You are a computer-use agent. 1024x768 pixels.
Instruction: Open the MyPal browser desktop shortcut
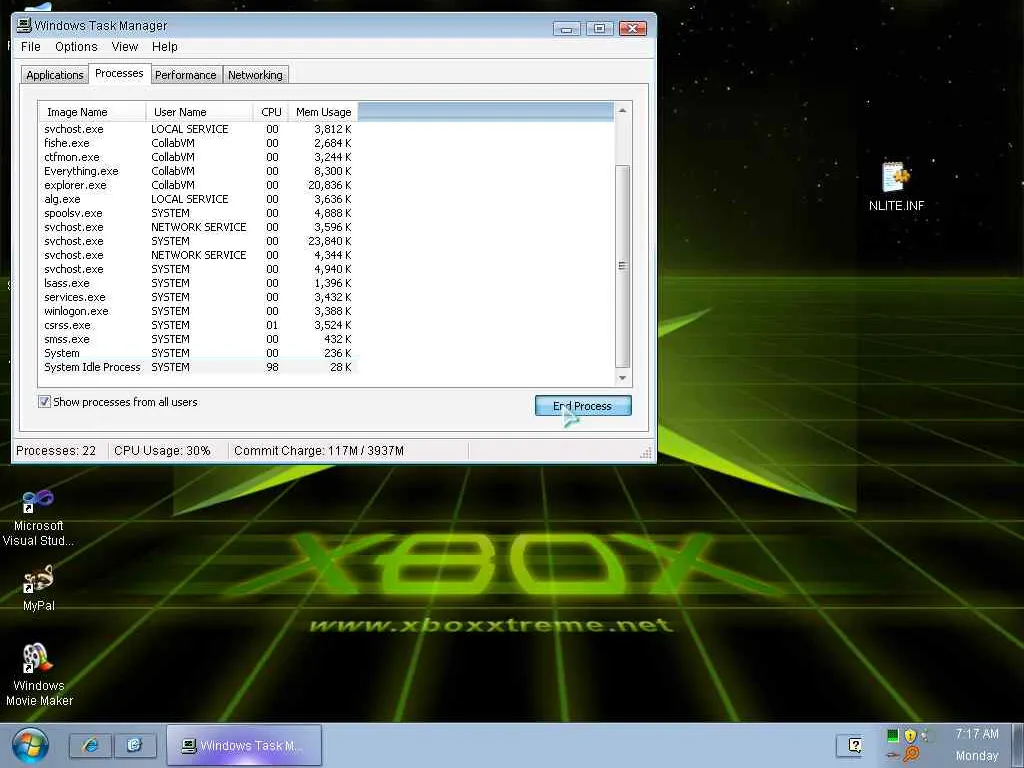[x=38, y=588]
